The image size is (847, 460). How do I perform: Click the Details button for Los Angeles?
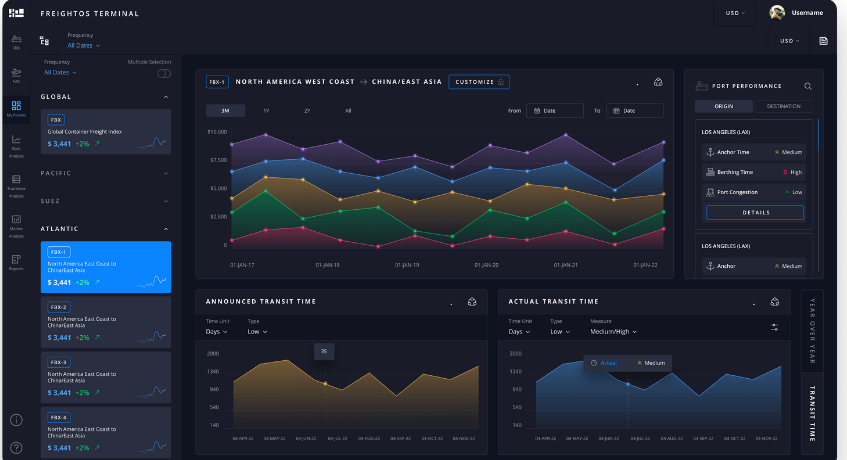tap(755, 213)
